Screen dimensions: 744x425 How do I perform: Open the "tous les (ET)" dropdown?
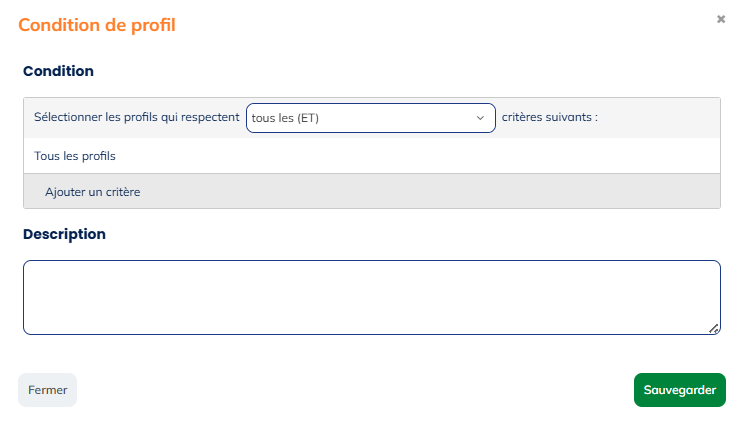point(370,118)
